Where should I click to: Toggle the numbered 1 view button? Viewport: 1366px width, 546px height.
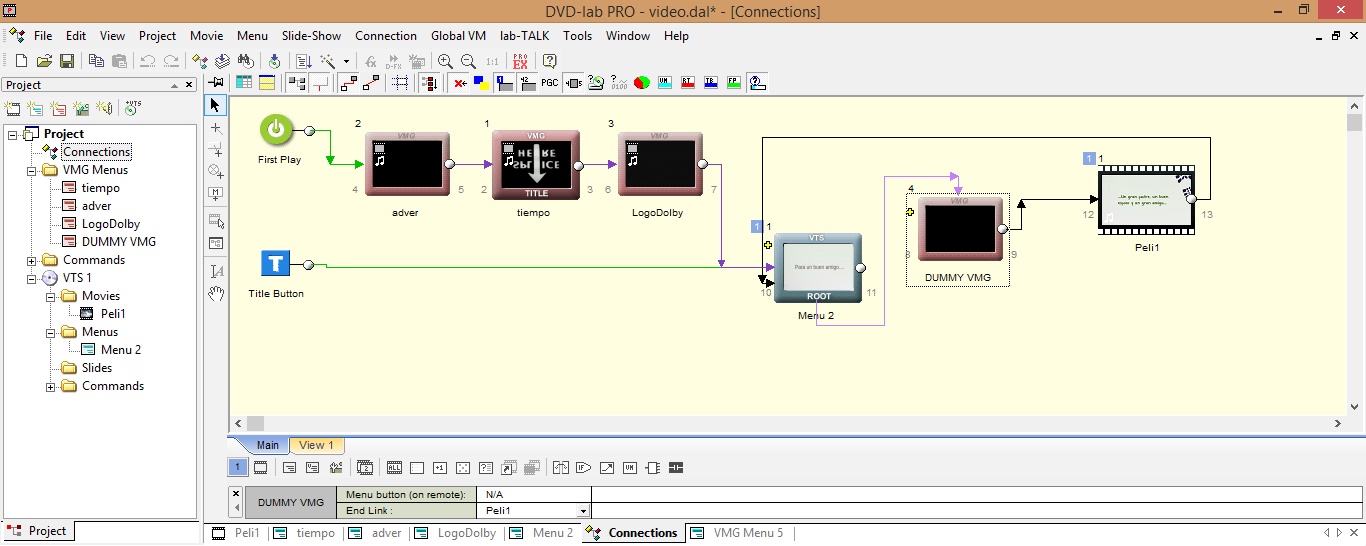pos(238,467)
